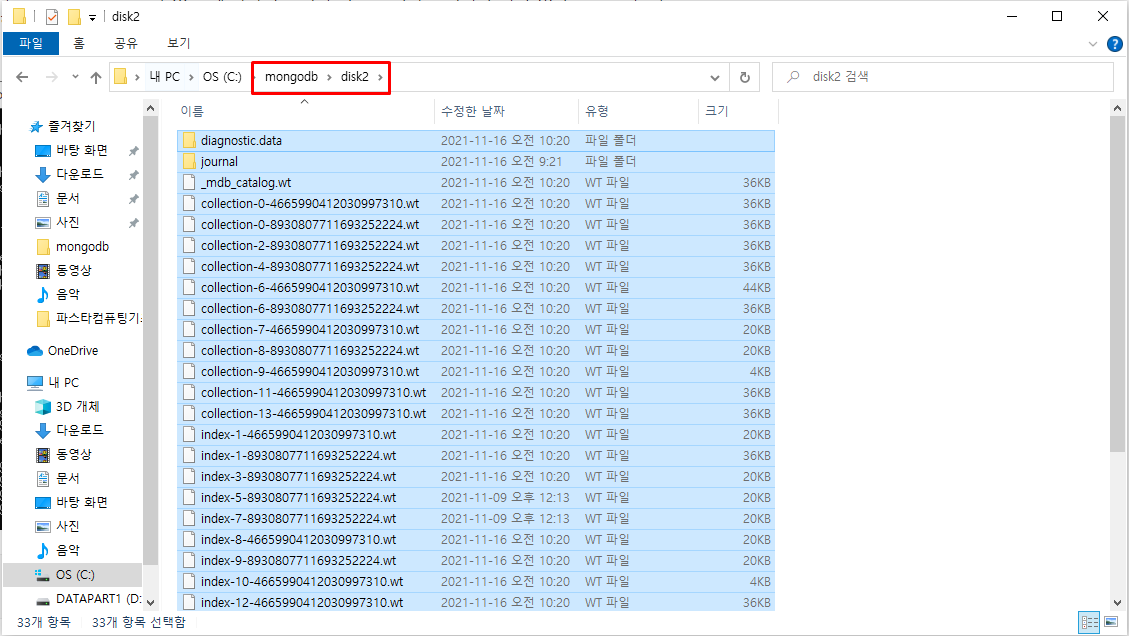
Task: Select 즐겨찾기 in navigation pane
Action: point(71,126)
